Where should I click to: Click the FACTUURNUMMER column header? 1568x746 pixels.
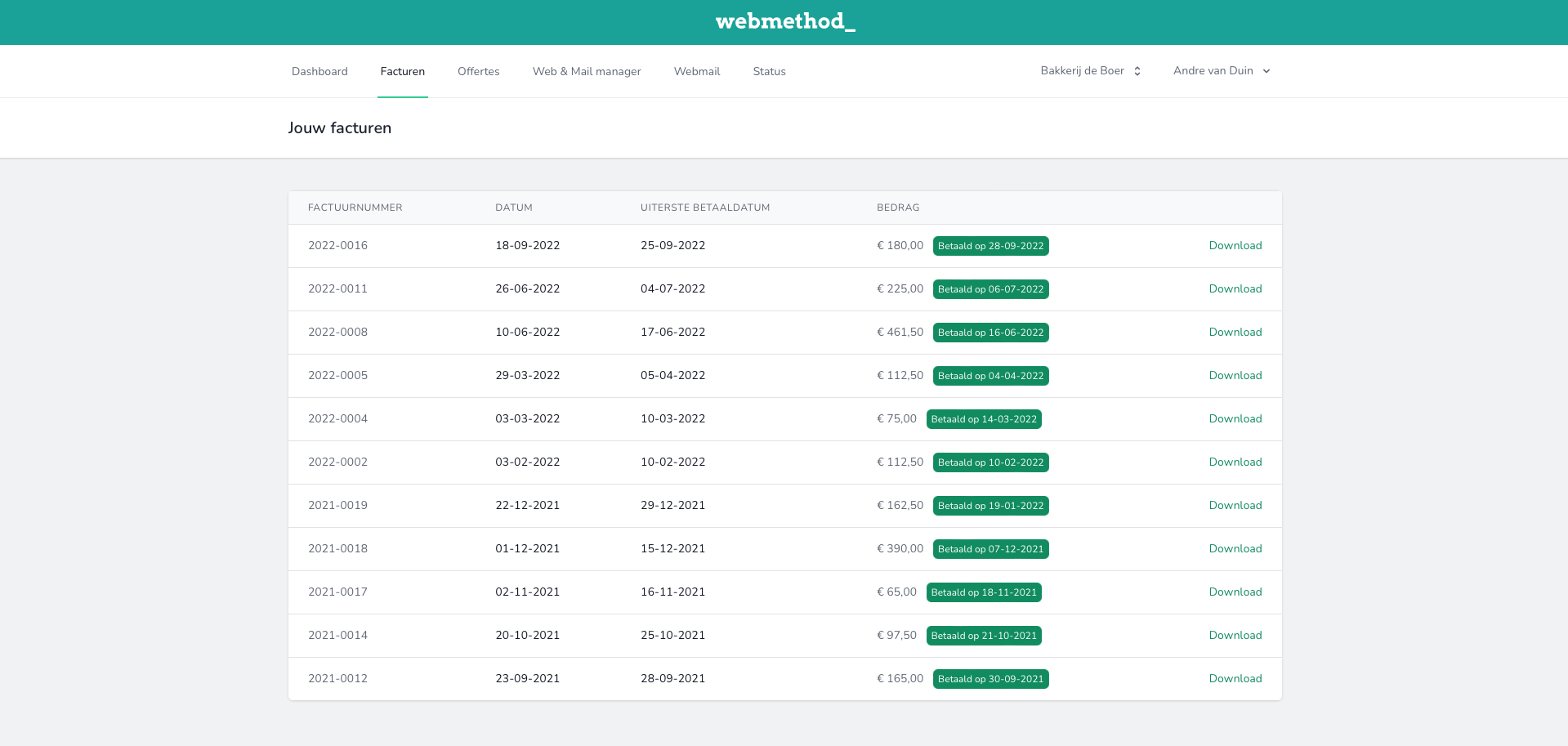coord(355,208)
